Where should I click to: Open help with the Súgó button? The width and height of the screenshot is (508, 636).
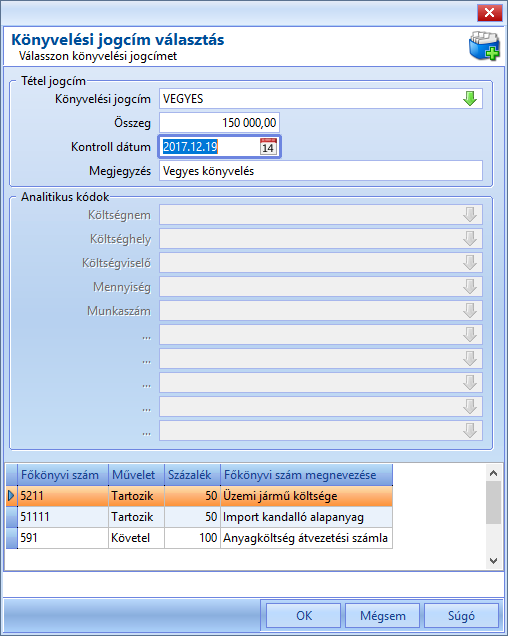click(x=461, y=616)
